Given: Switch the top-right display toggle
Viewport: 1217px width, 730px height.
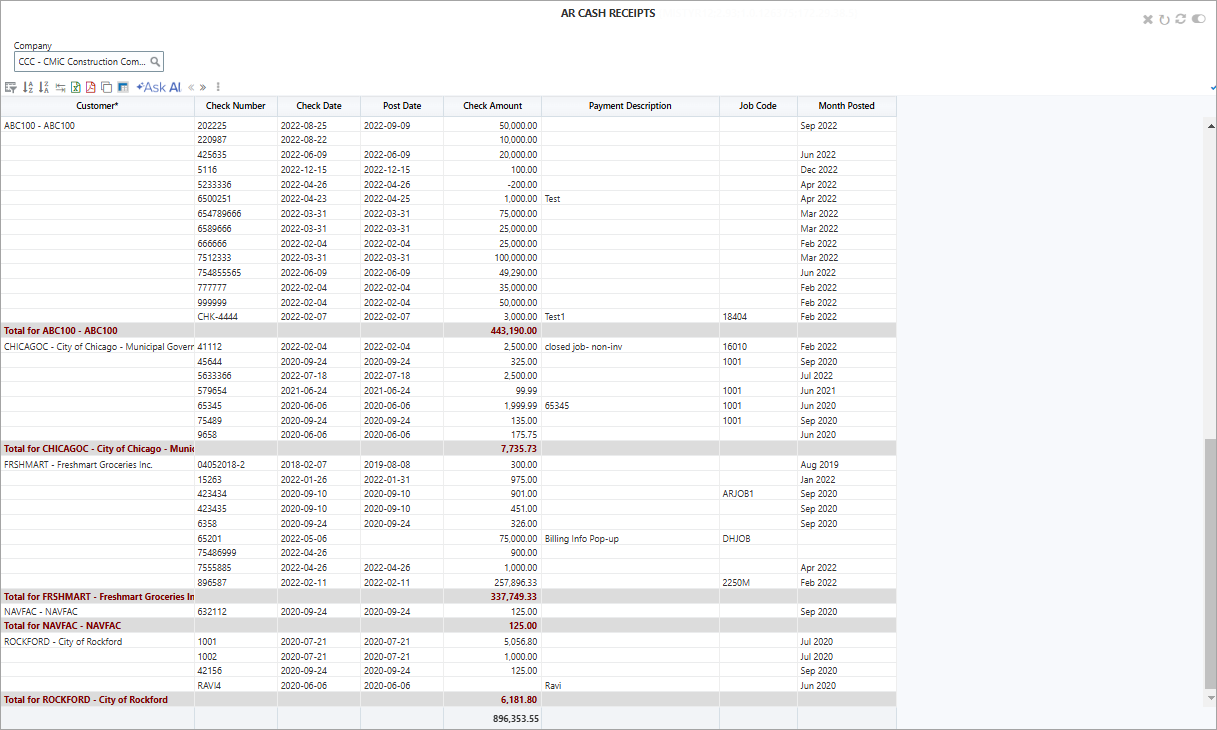Looking at the screenshot, I should point(1197,19).
